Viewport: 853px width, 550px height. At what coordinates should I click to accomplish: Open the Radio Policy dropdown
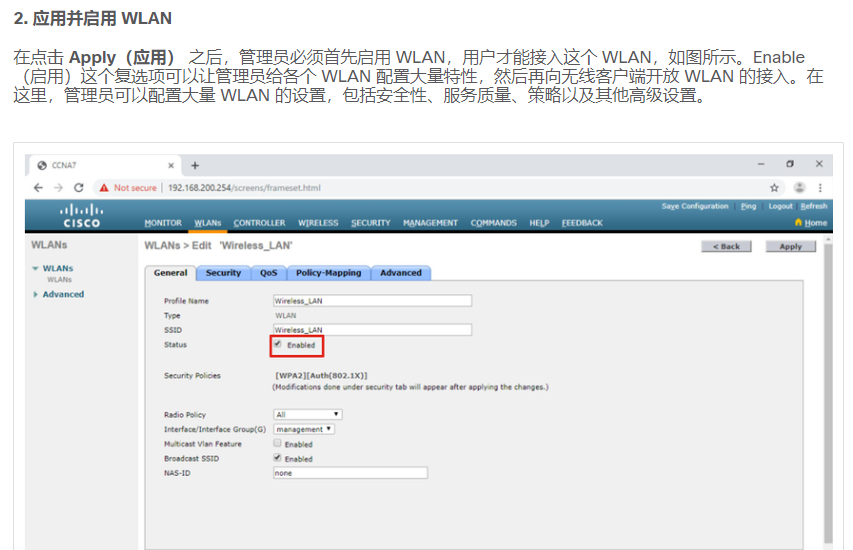(x=308, y=414)
